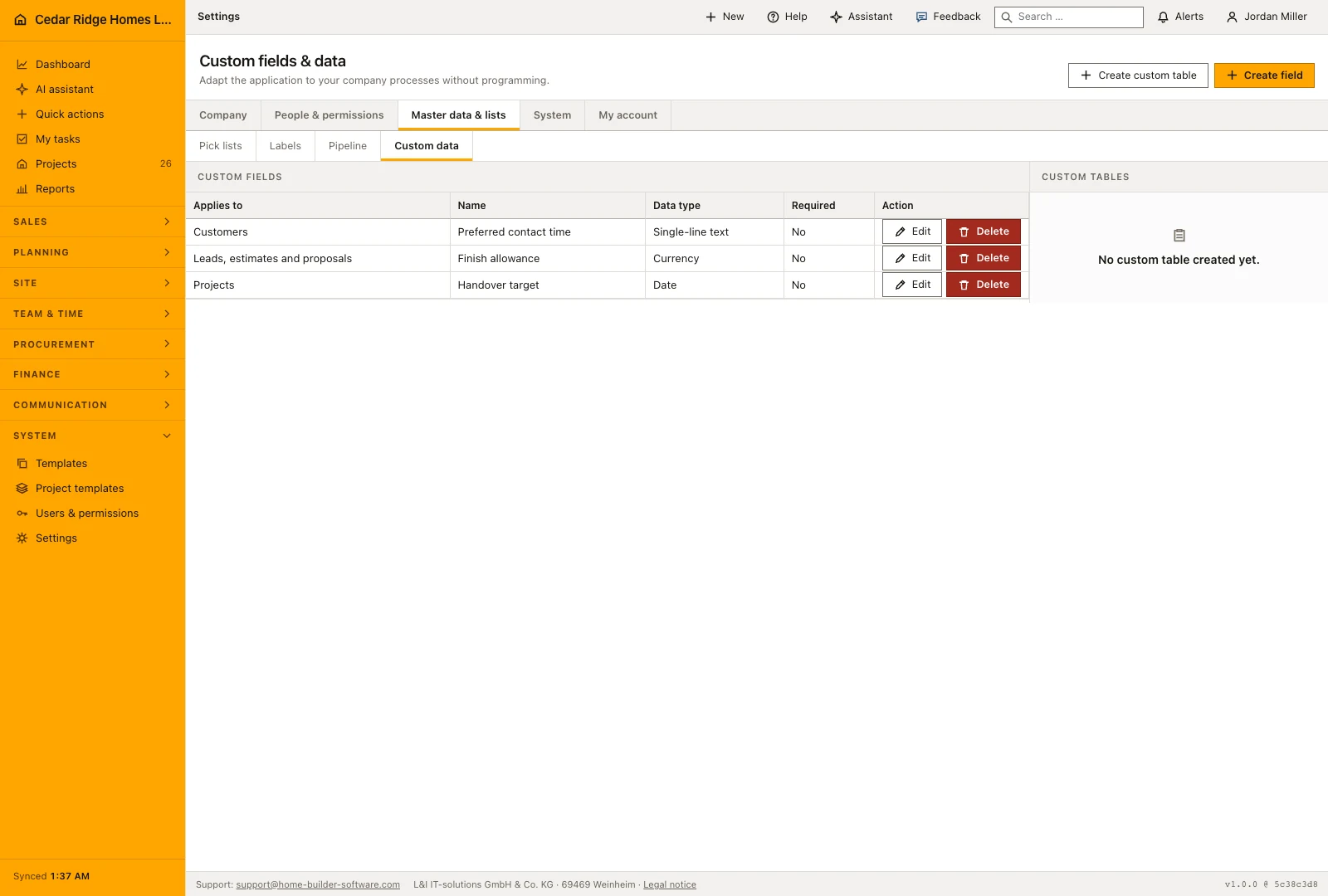Switch to the Company tab
Viewport: 1328px width, 896px height.
223,115
